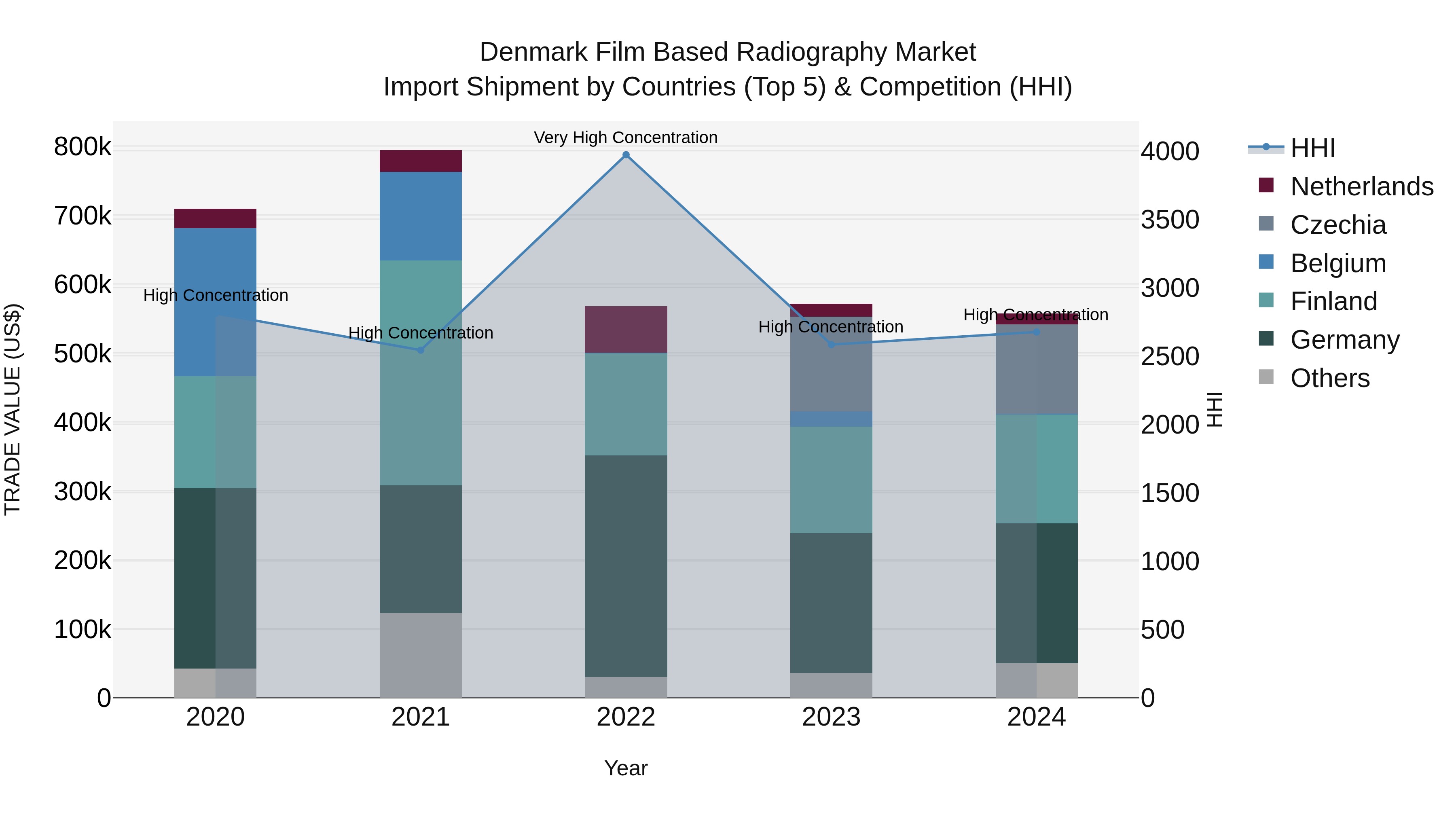The height and width of the screenshot is (819, 1456).
Task: Toggle the Belgium legend entry
Action: coord(1322,263)
